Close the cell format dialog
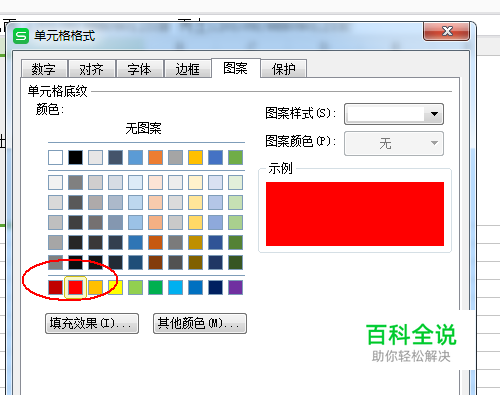This screenshot has width=500, height=395. coord(447,31)
